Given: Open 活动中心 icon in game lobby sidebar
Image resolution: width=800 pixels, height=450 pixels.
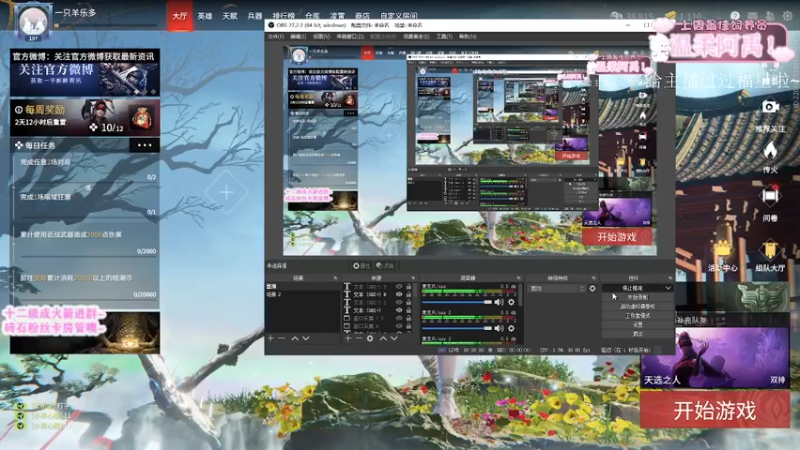Looking at the screenshot, I should pos(723,250).
